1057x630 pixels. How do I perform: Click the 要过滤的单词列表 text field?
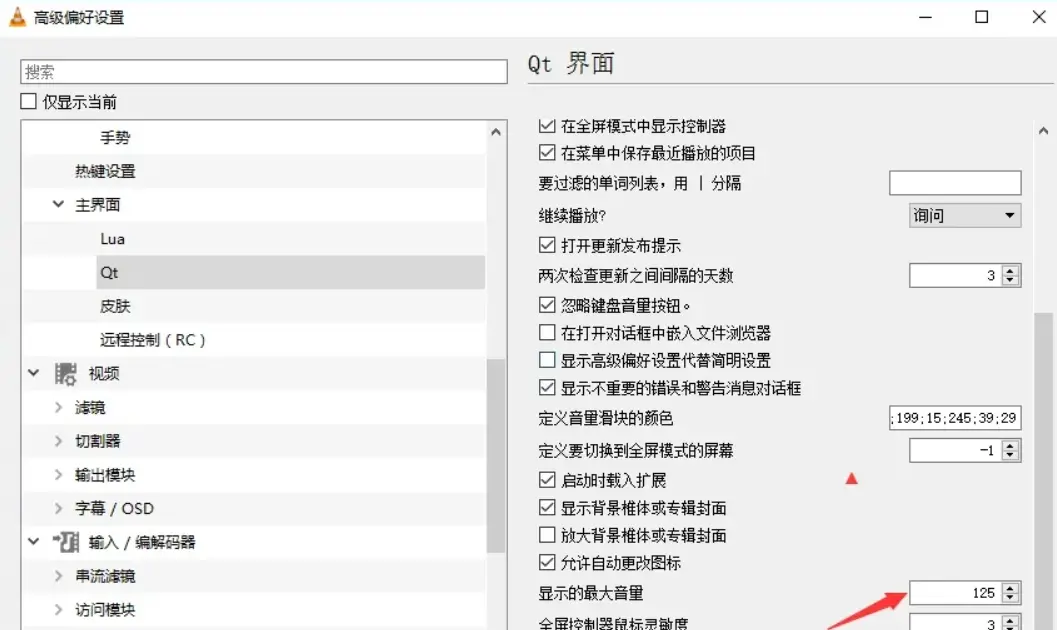954,183
